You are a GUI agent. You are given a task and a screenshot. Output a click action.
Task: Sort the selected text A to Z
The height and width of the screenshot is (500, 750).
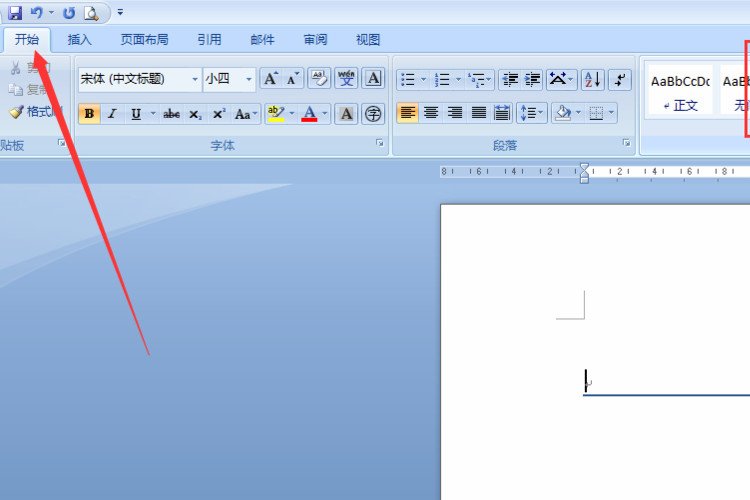coord(593,79)
